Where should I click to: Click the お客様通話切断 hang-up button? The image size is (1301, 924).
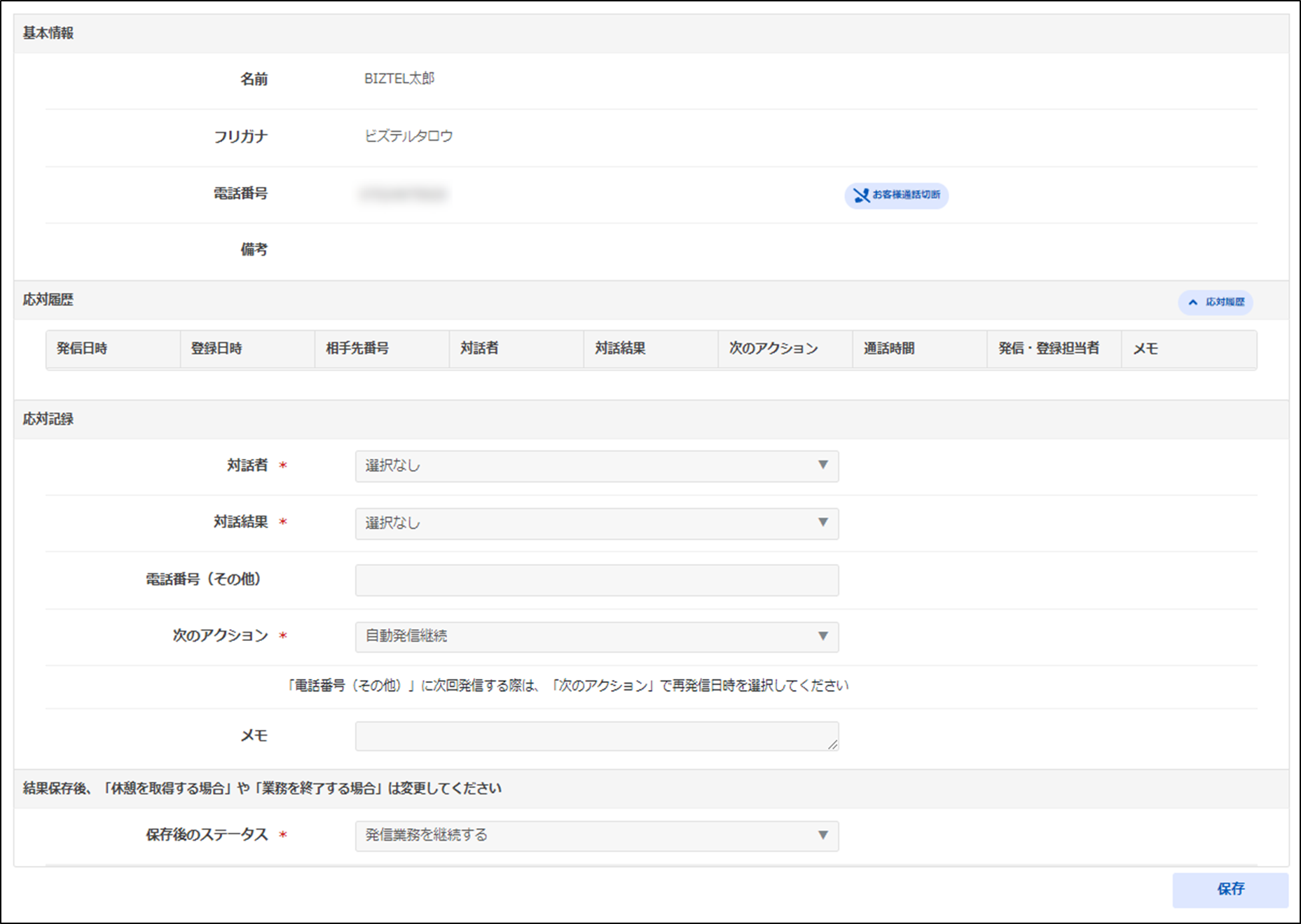(896, 195)
